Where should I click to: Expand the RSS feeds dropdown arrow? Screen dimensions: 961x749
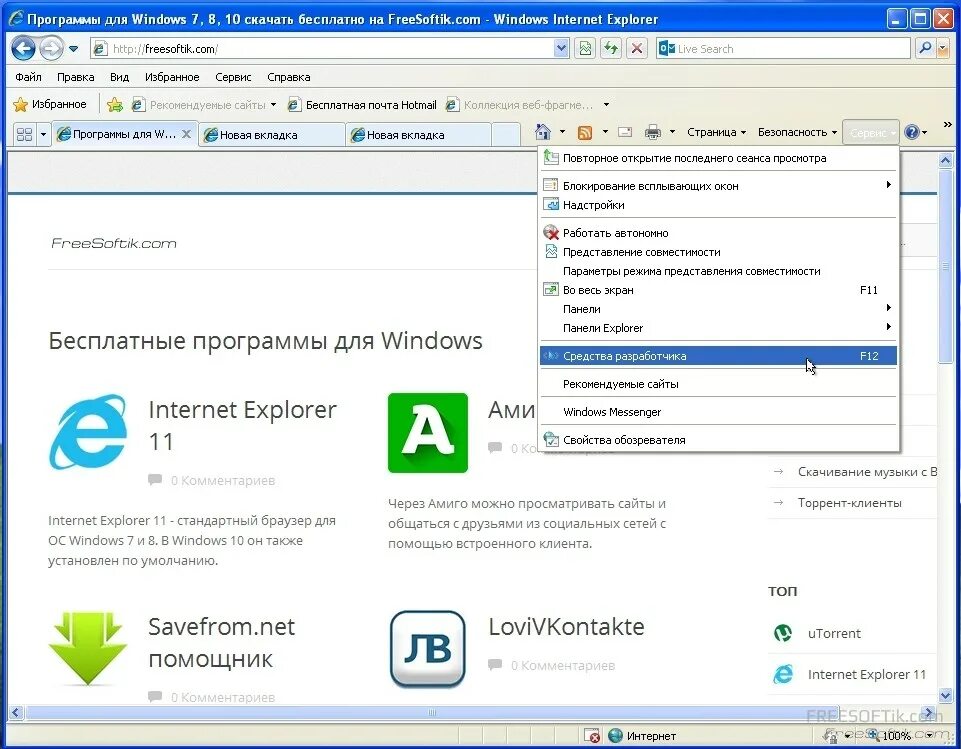tap(605, 132)
